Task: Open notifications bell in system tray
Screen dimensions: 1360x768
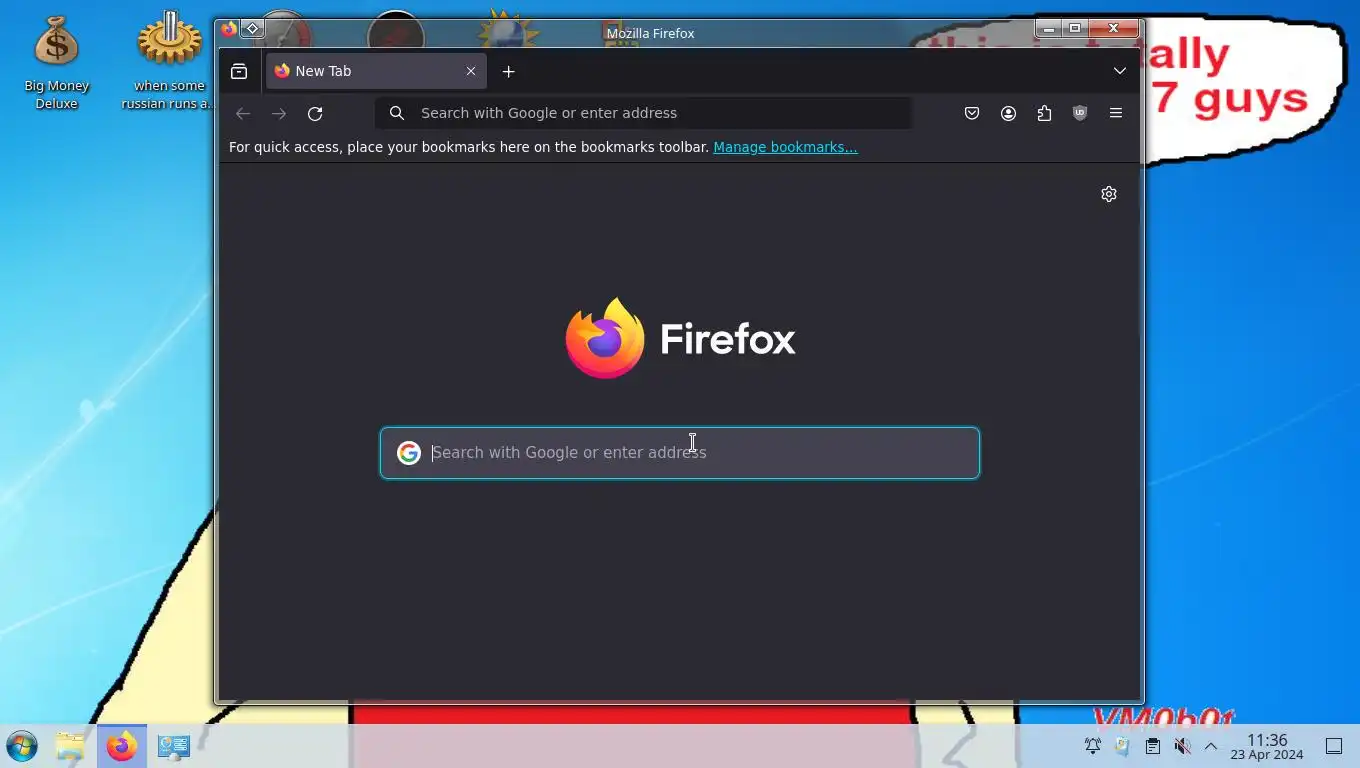Action: coord(1093,746)
